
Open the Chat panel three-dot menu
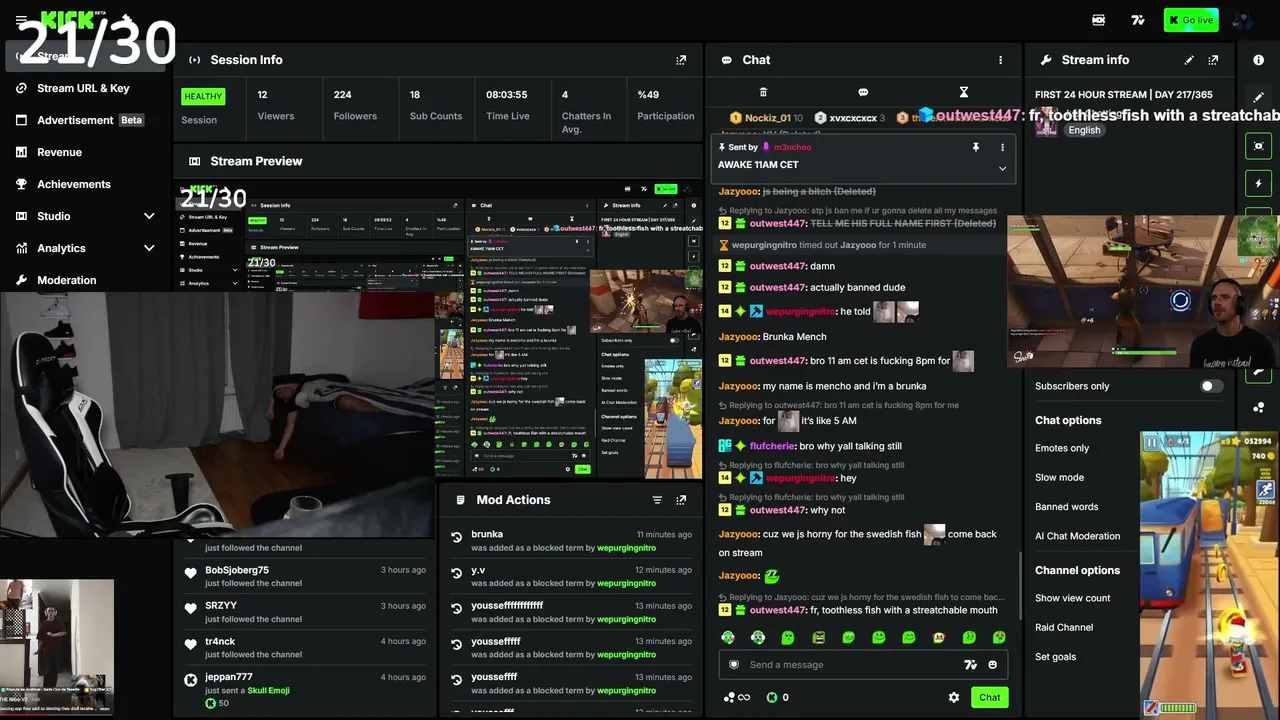(1000, 60)
